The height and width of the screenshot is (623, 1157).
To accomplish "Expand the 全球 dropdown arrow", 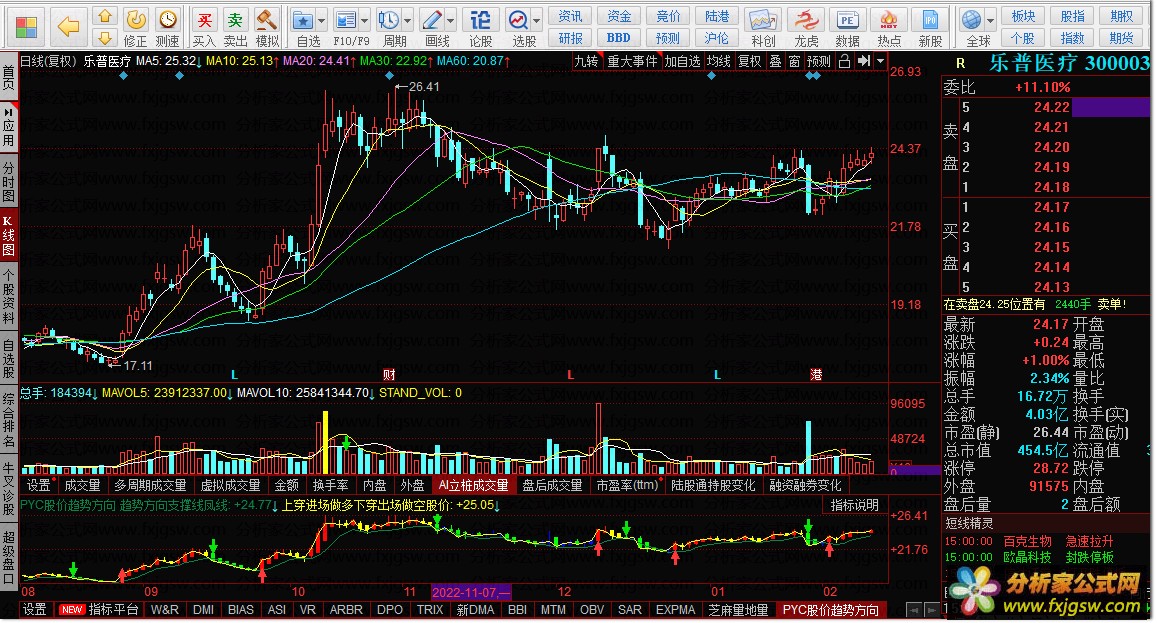I will pos(990,21).
